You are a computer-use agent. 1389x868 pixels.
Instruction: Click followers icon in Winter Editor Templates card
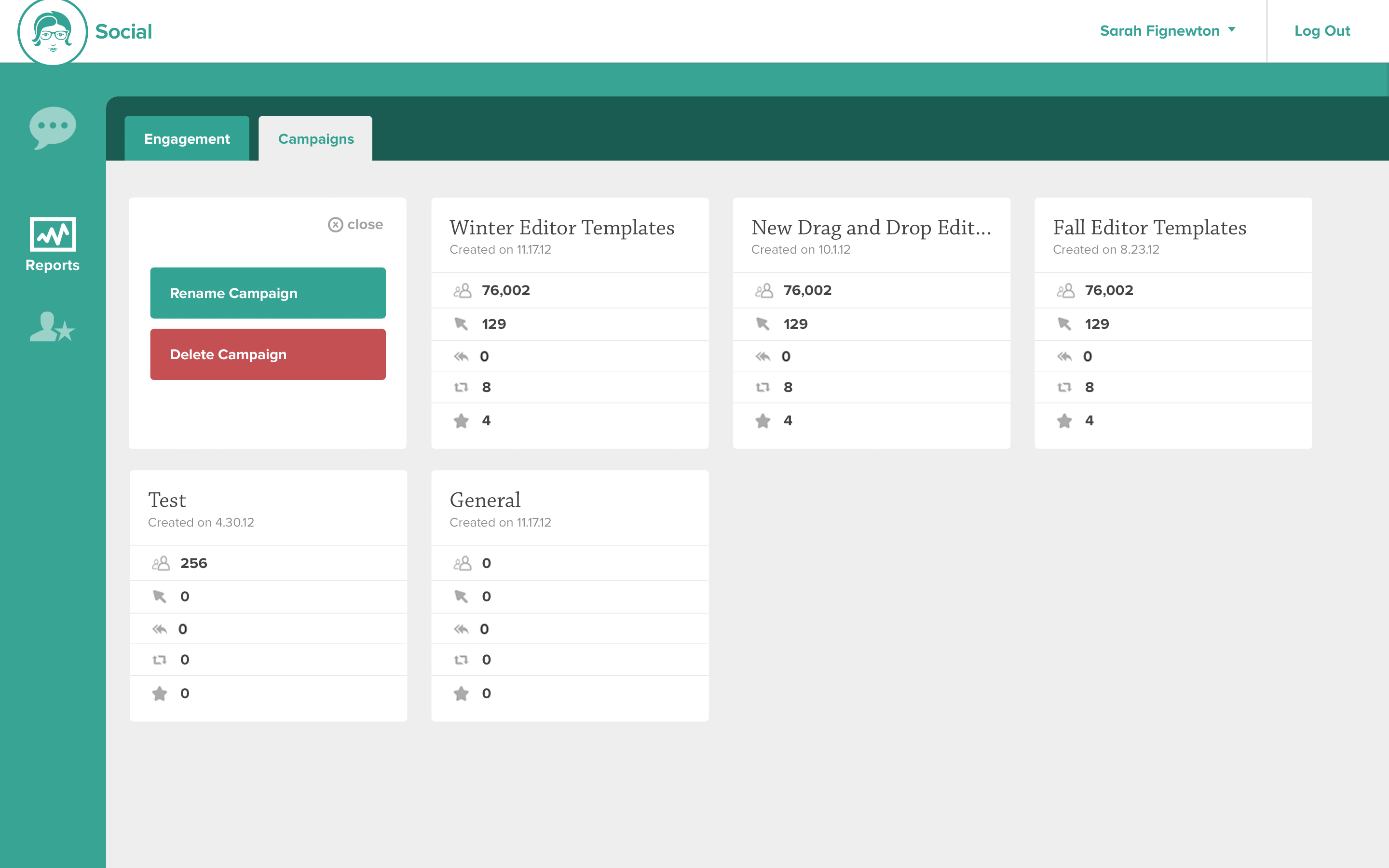462,291
